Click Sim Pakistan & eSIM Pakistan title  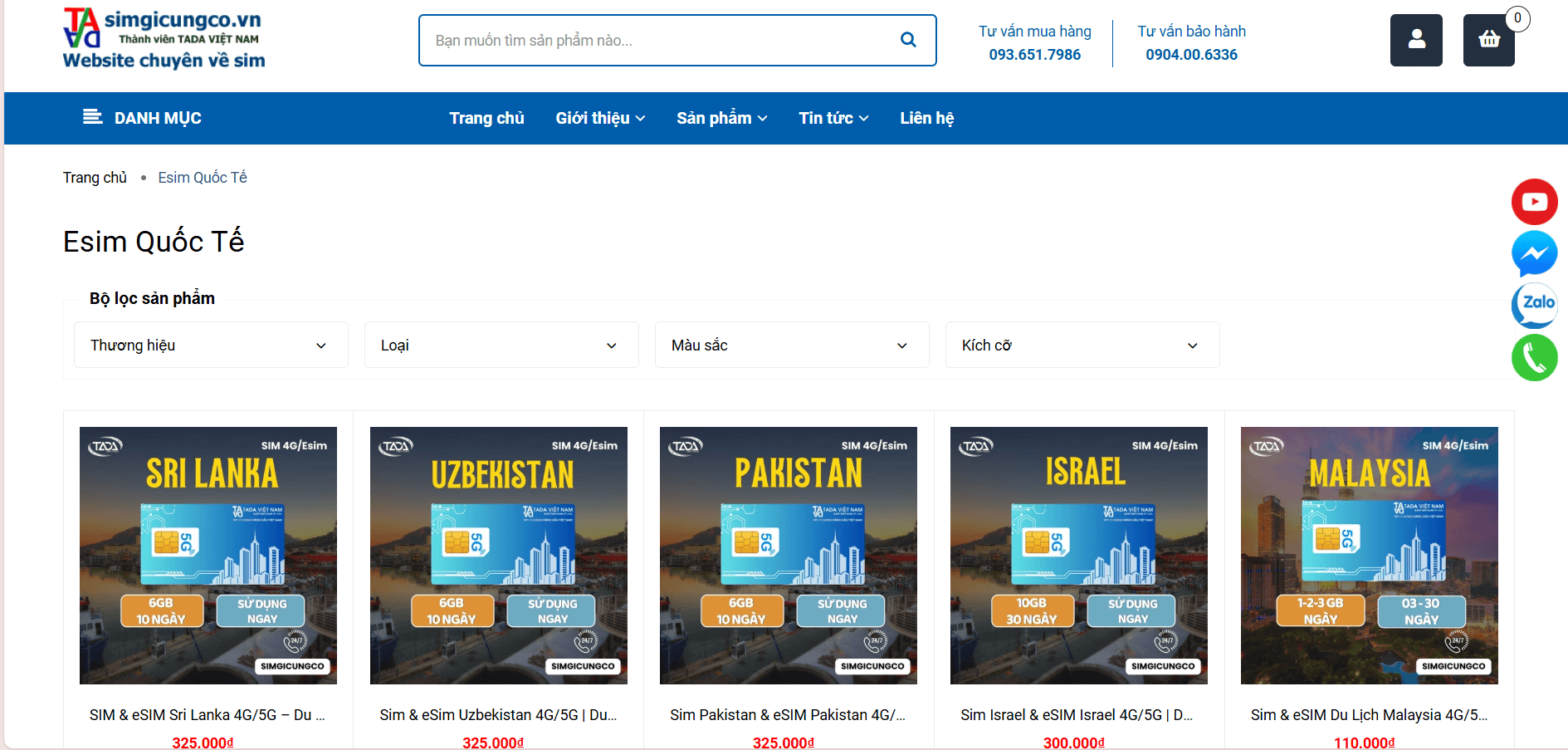pyautogui.click(x=788, y=715)
